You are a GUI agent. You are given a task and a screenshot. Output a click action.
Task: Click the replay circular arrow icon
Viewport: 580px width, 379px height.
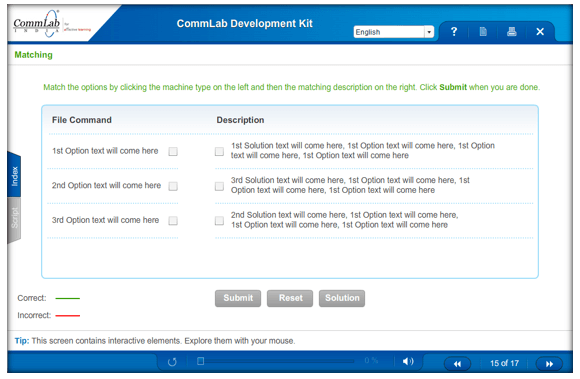click(x=172, y=362)
